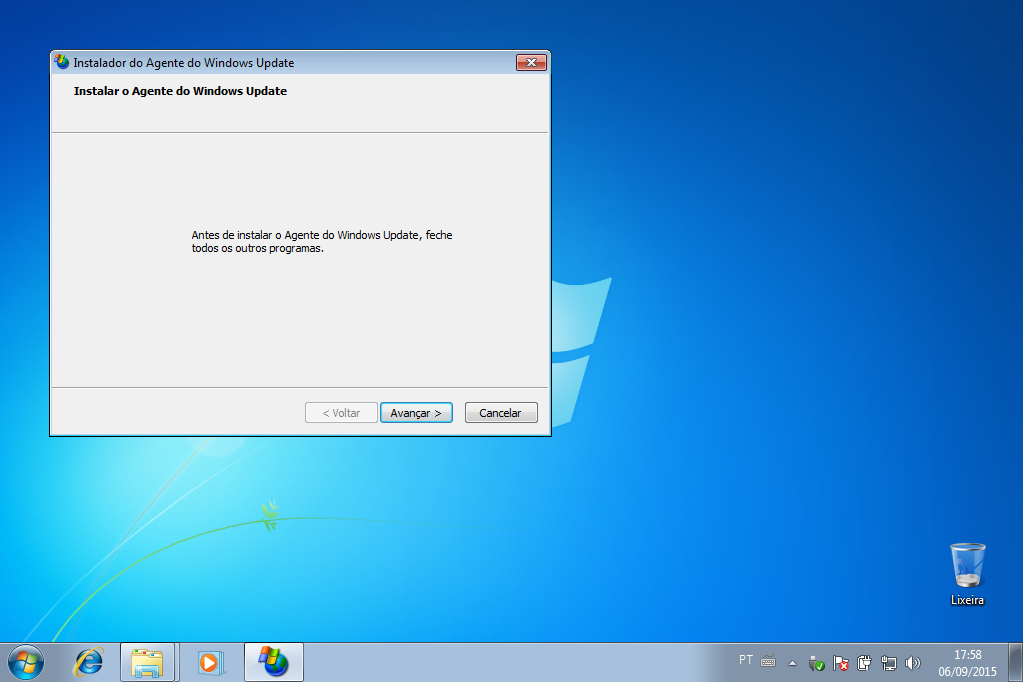Click the on-screen keyboard tray icon
Screen dimensions: 1023x682
(769, 662)
